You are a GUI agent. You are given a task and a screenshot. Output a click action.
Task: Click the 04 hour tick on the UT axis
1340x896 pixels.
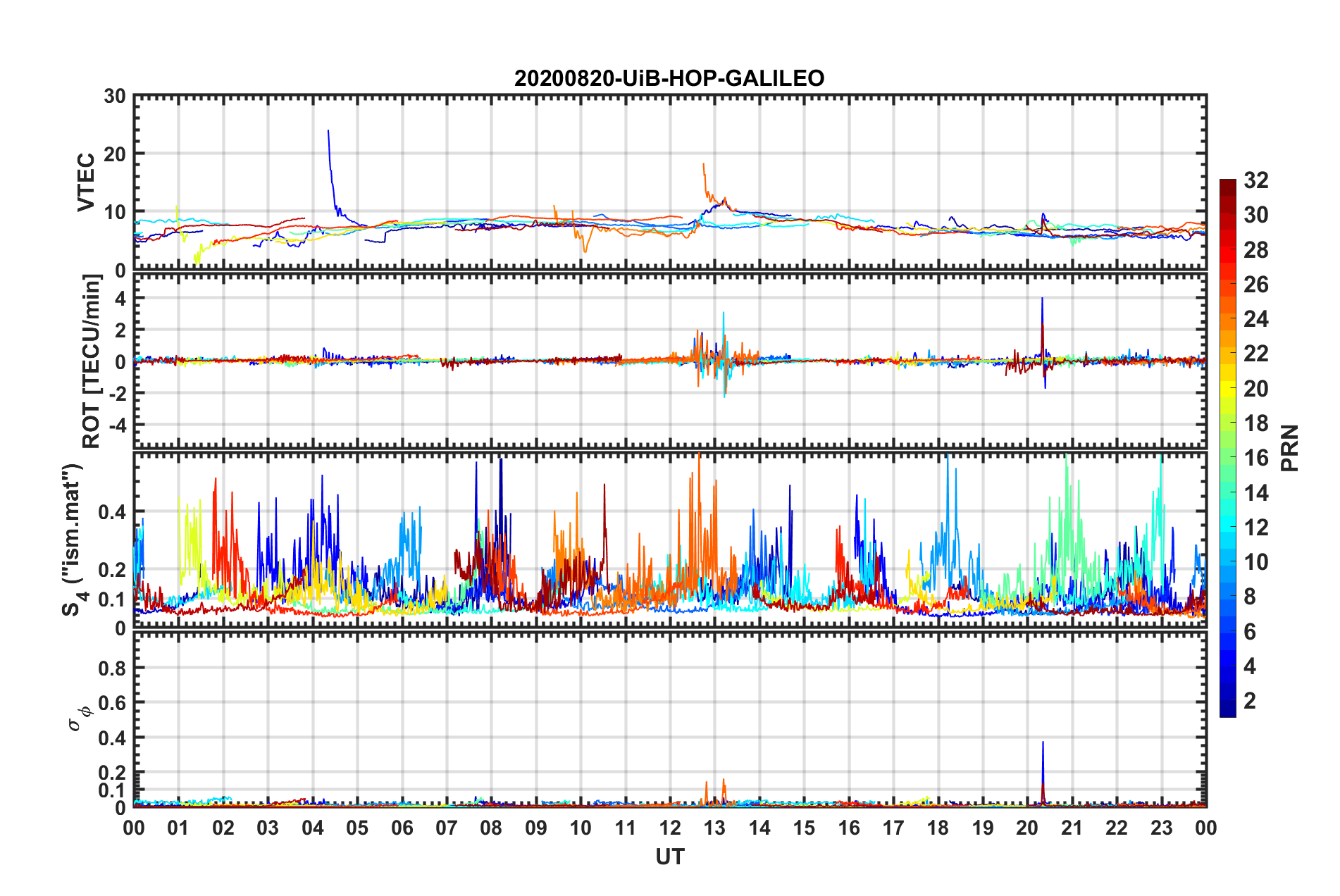pos(313,828)
